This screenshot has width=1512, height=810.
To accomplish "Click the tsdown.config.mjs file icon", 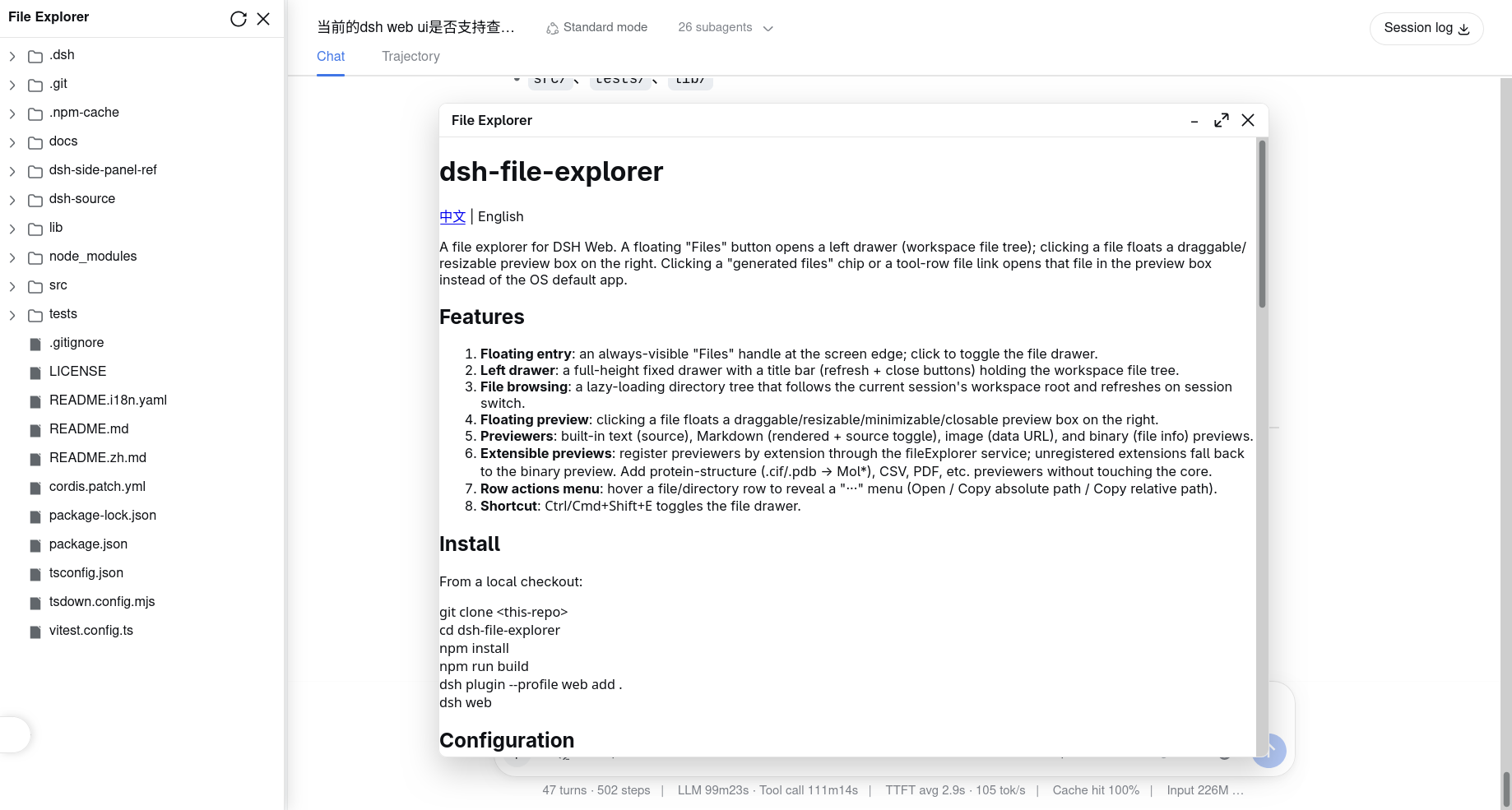I will (x=35, y=603).
